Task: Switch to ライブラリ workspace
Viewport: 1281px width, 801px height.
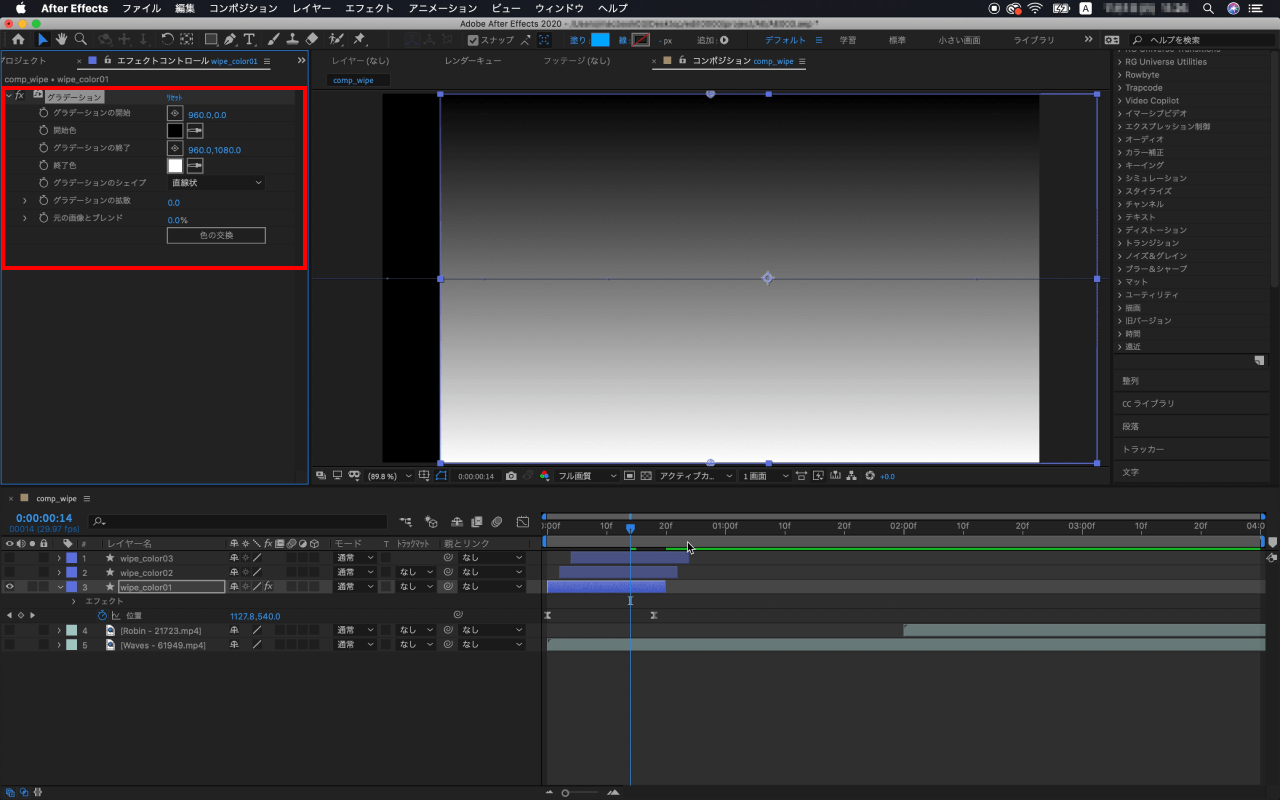Action: pos(1034,40)
